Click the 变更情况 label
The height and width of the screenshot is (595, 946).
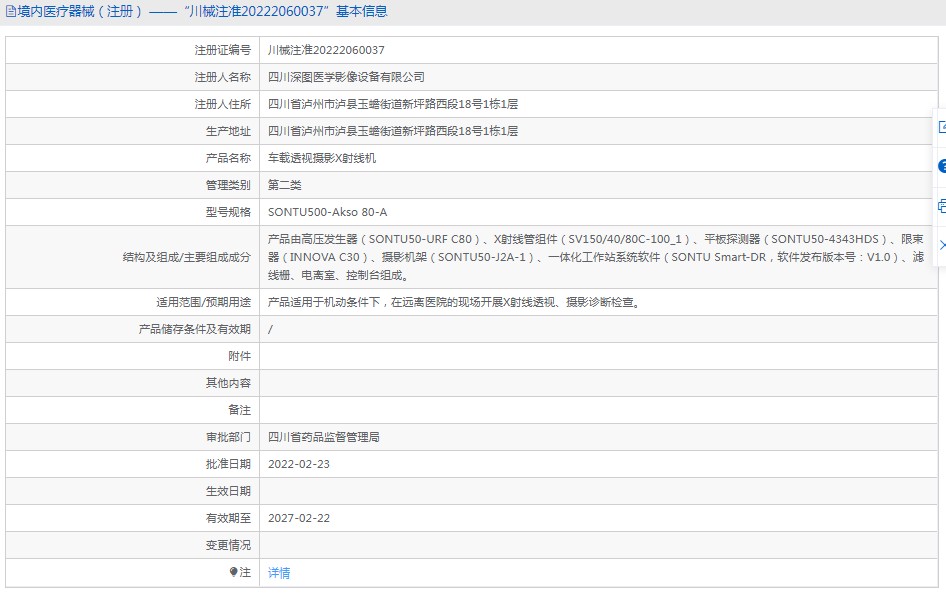click(228, 546)
